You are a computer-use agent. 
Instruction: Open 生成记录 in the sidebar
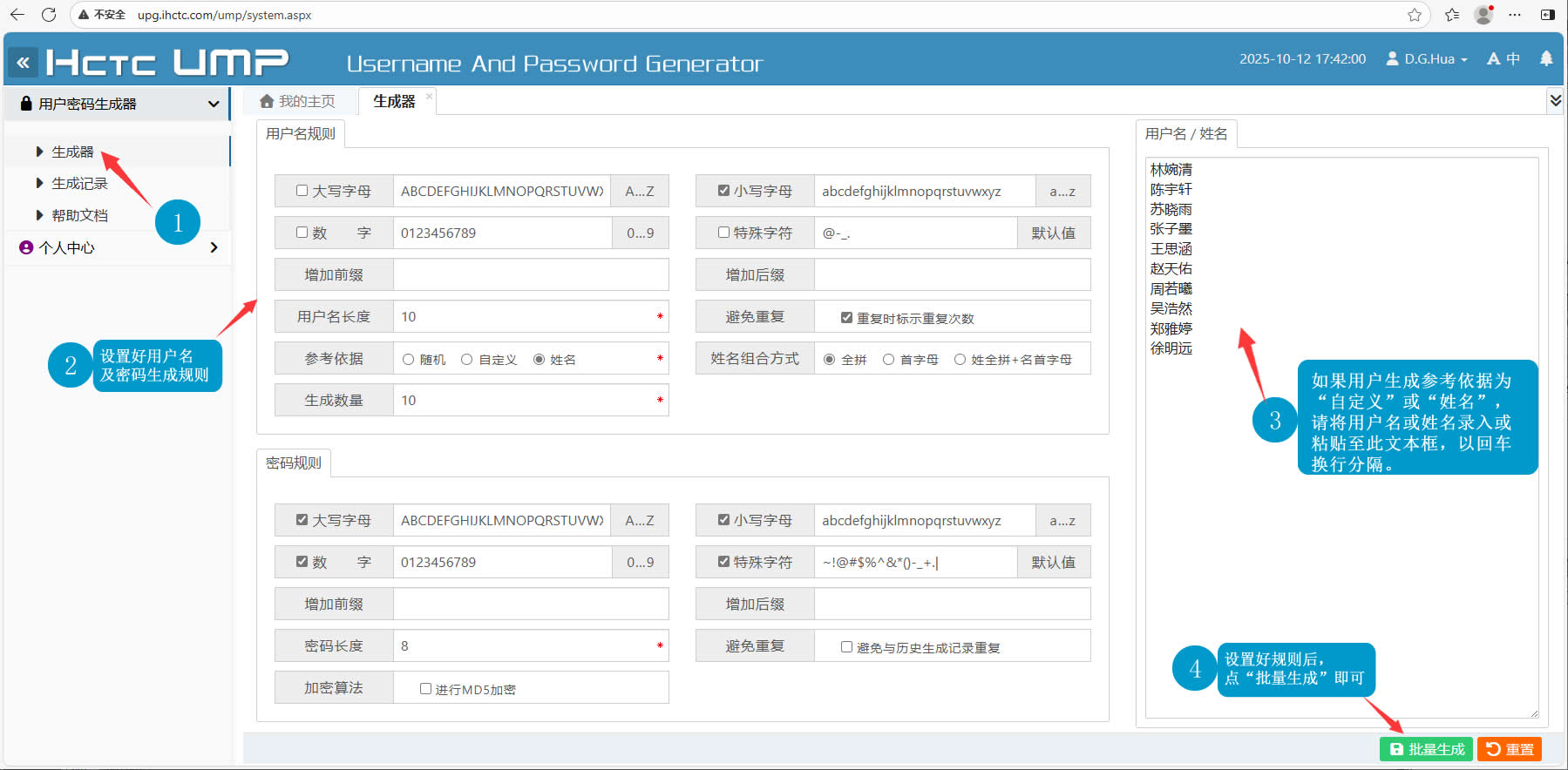79,184
